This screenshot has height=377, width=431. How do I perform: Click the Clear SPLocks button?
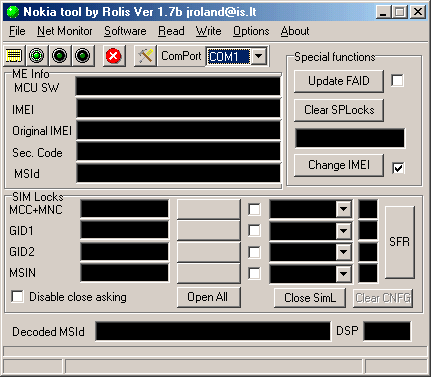tap(339, 110)
